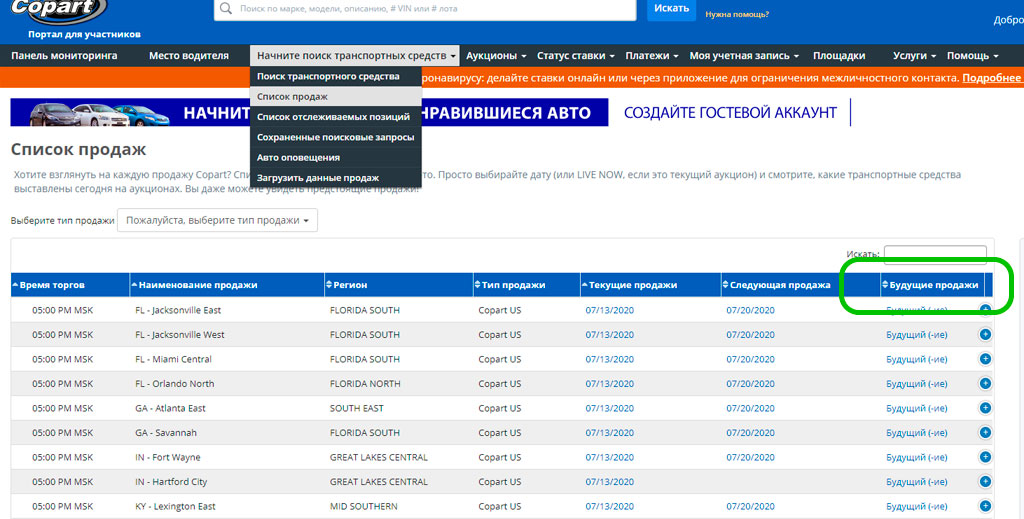This screenshot has width=1024, height=519.
Task: Sort table by Следующая продажа column
Action: coord(801,285)
